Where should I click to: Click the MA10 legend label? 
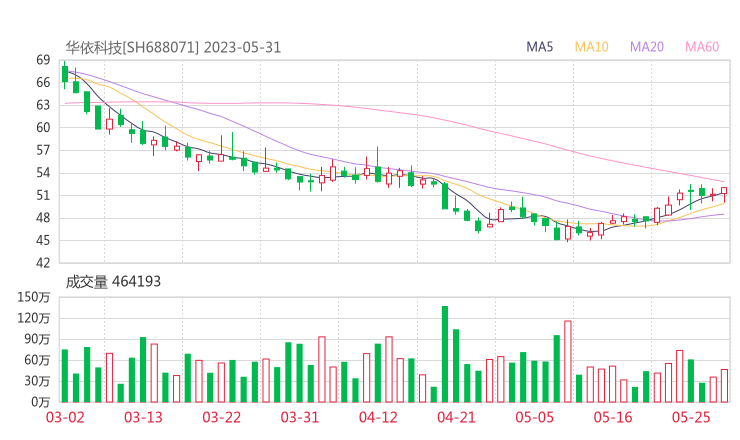pos(591,47)
